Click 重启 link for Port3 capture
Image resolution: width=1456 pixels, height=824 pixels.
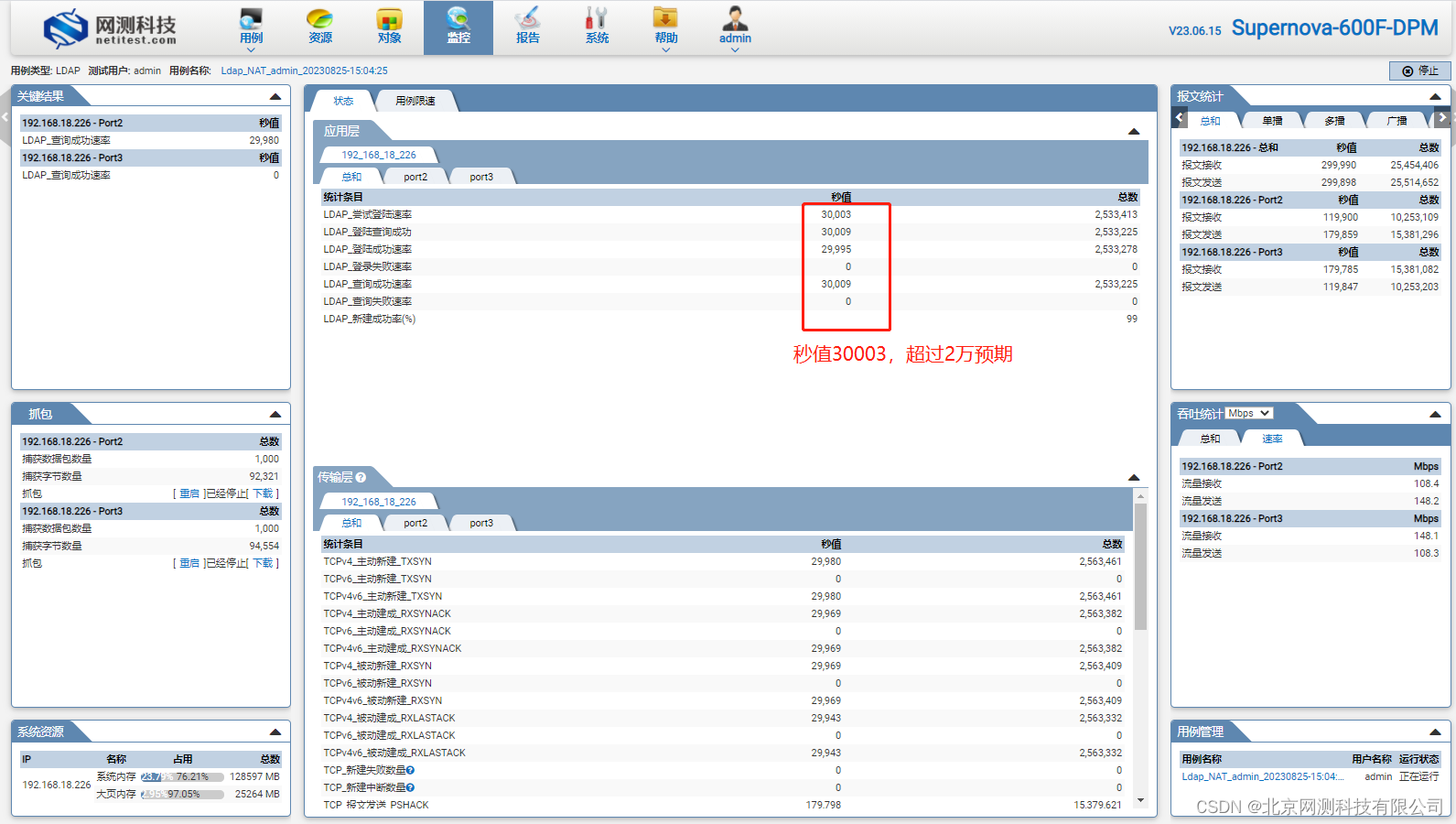point(189,563)
